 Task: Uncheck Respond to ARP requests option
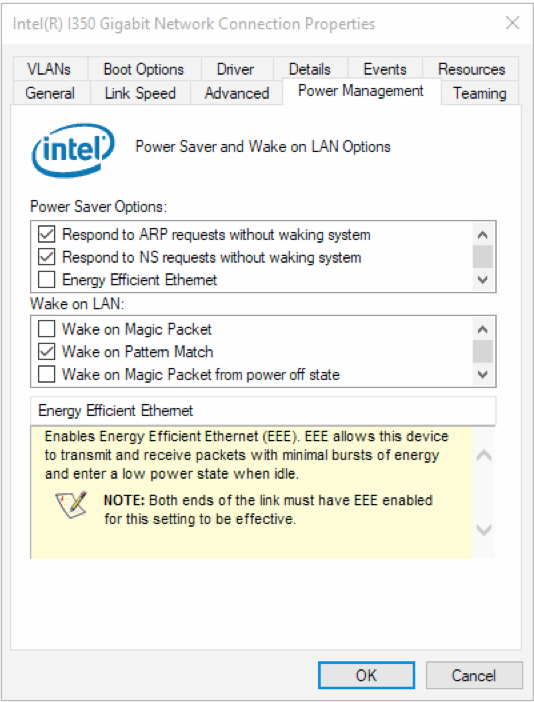point(47,234)
